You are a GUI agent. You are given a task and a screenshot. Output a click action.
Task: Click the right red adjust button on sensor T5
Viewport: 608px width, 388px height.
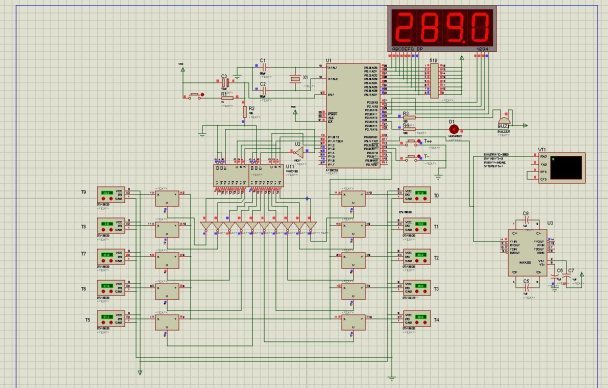(111, 322)
